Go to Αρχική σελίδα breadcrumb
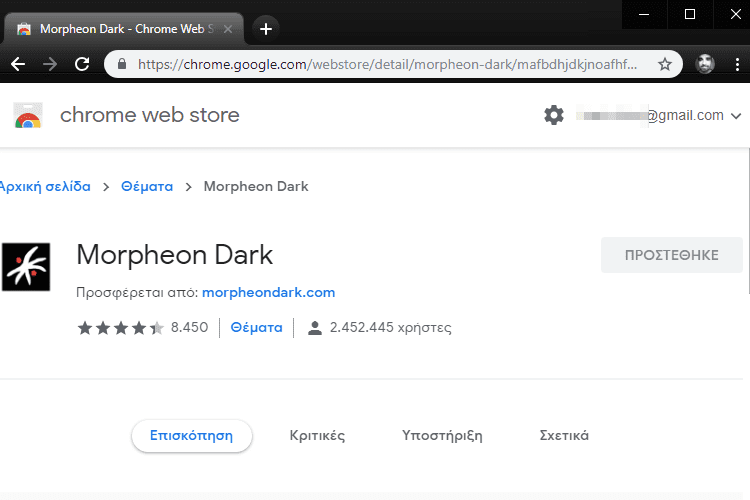The image size is (750, 500). coord(45,187)
